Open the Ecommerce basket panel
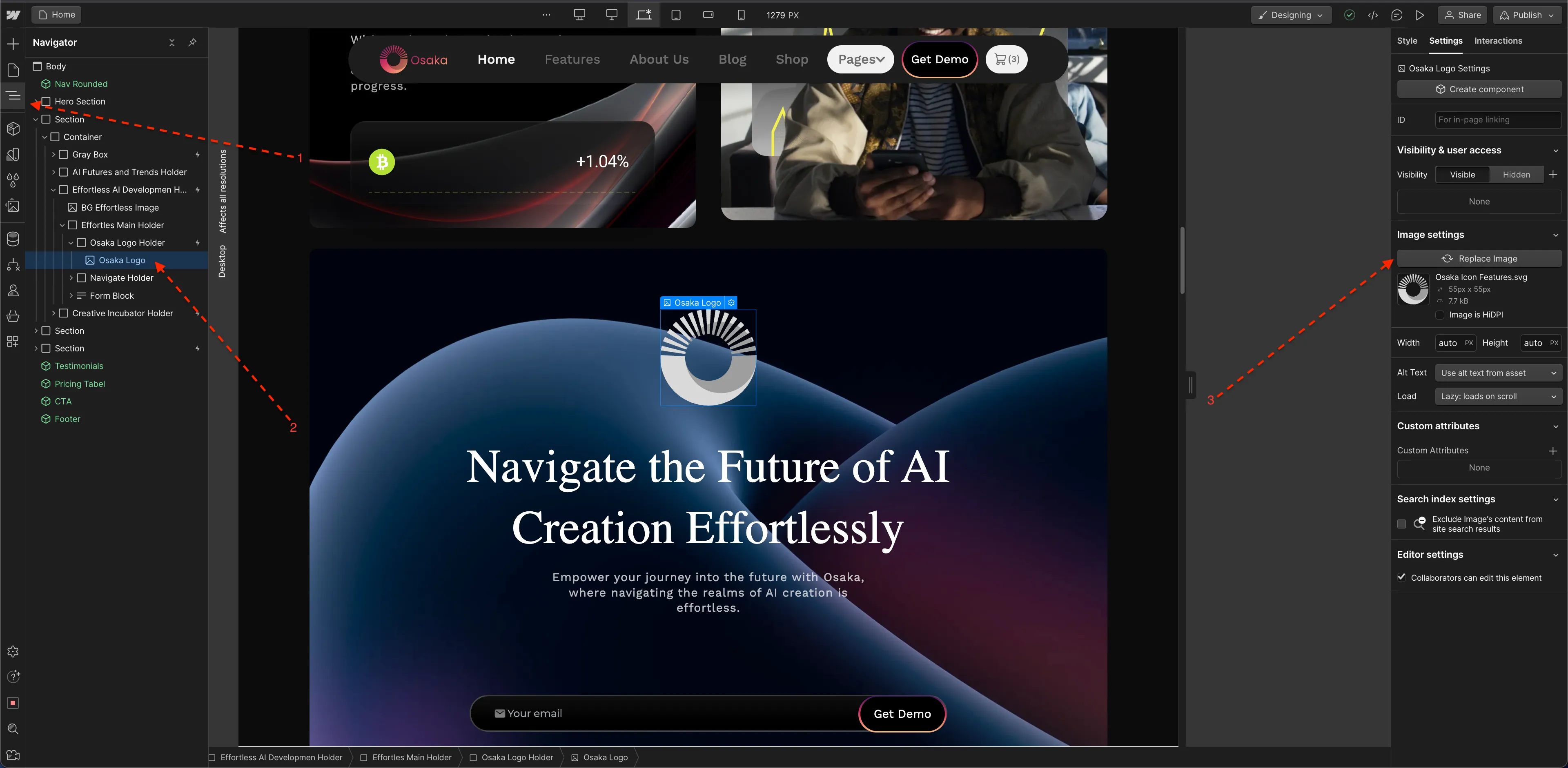 click(x=13, y=315)
